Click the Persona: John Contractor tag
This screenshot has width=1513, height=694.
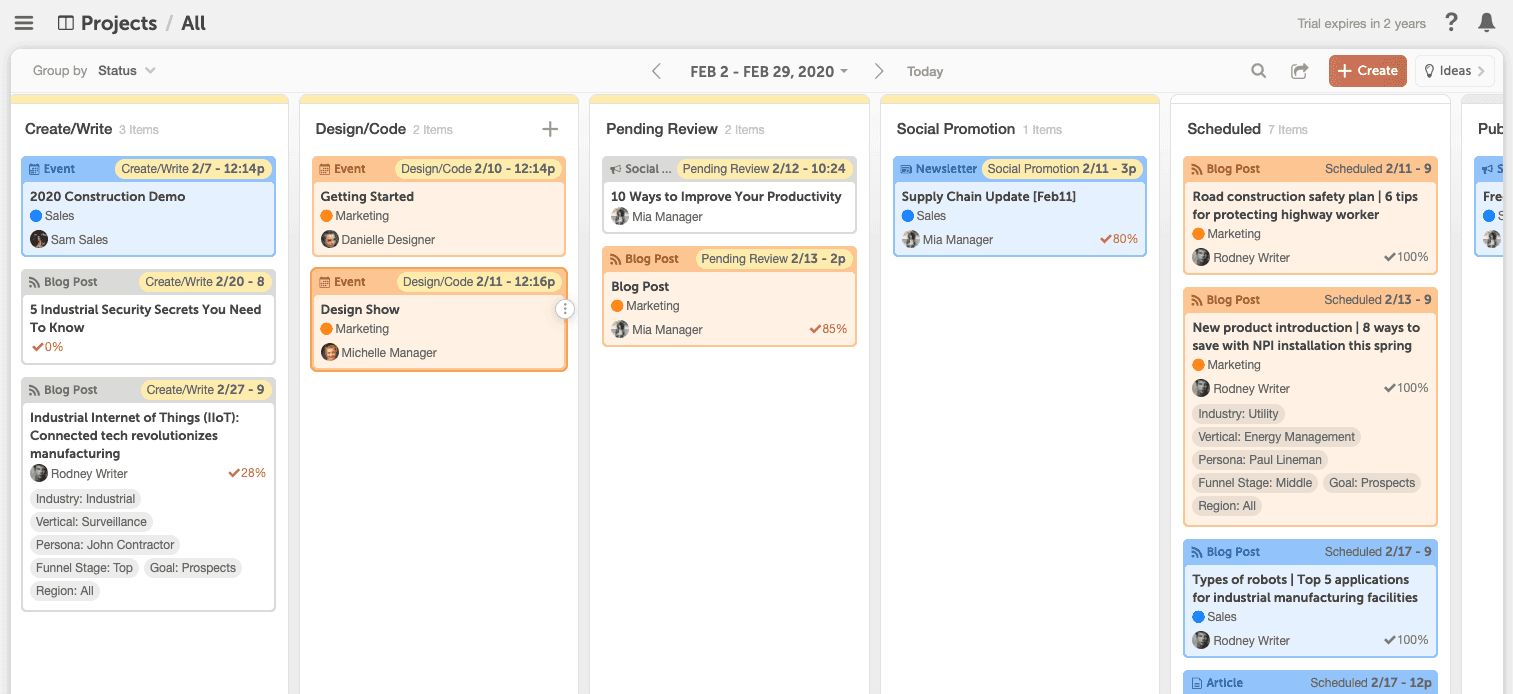(105, 545)
